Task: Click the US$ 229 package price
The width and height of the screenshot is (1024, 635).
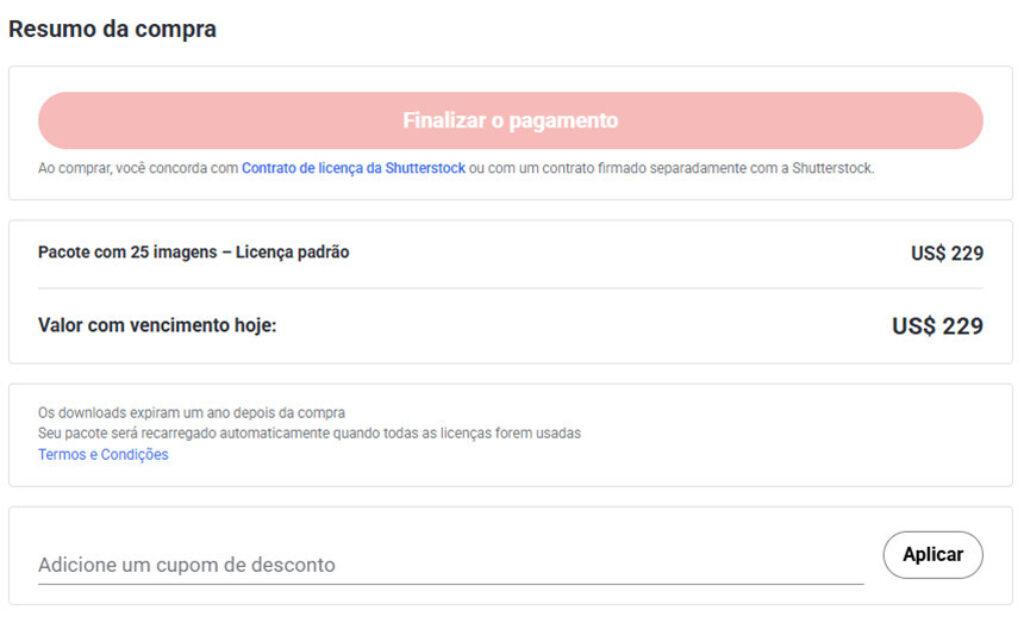Action: [946, 254]
